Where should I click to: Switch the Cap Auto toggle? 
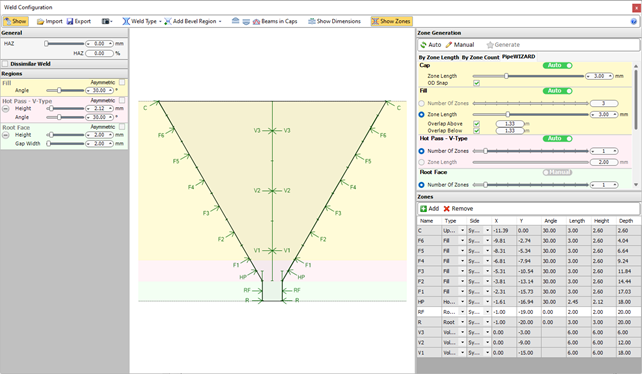[557, 66]
